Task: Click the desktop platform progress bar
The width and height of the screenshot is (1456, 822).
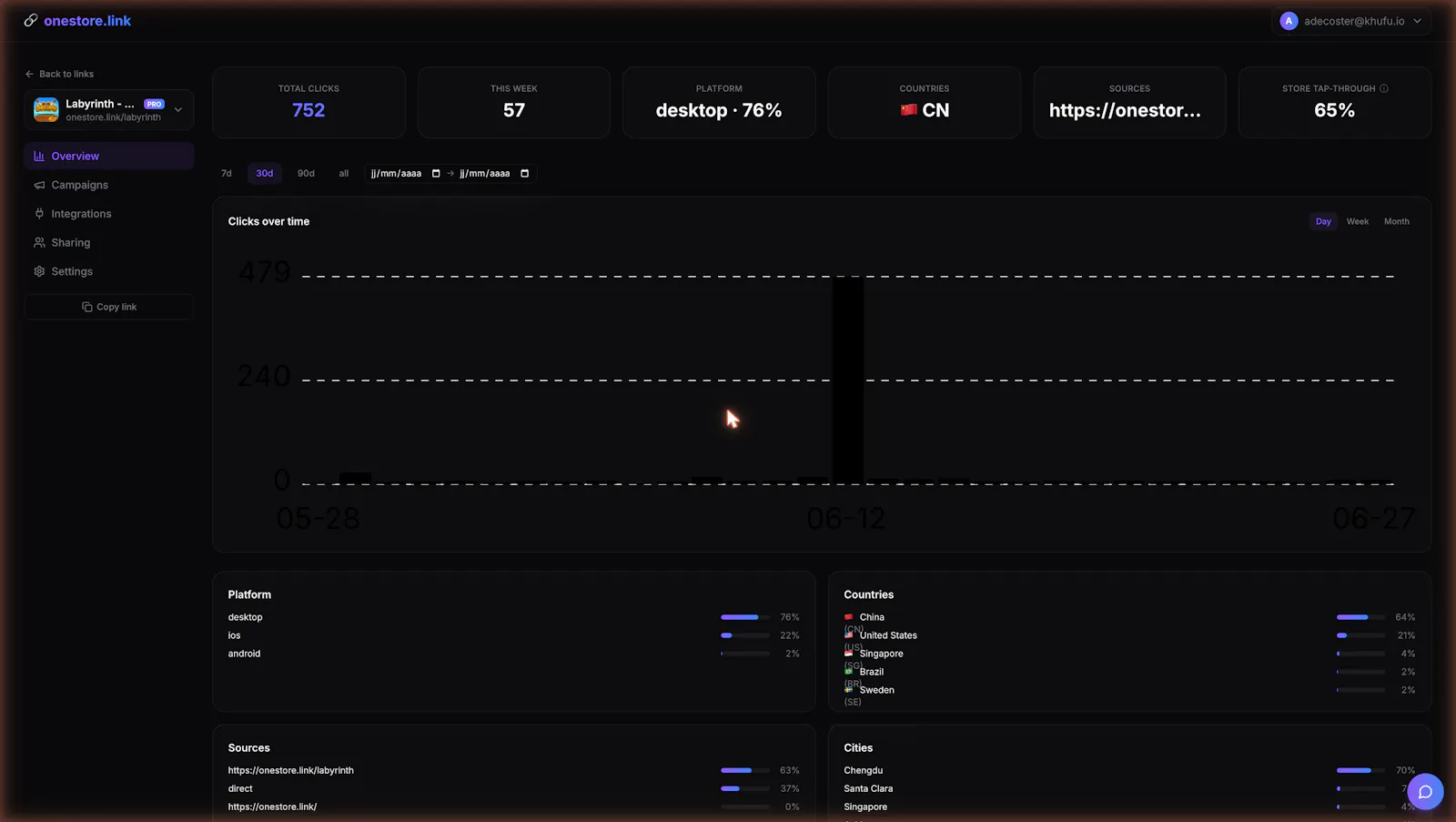Action: tap(745, 617)
